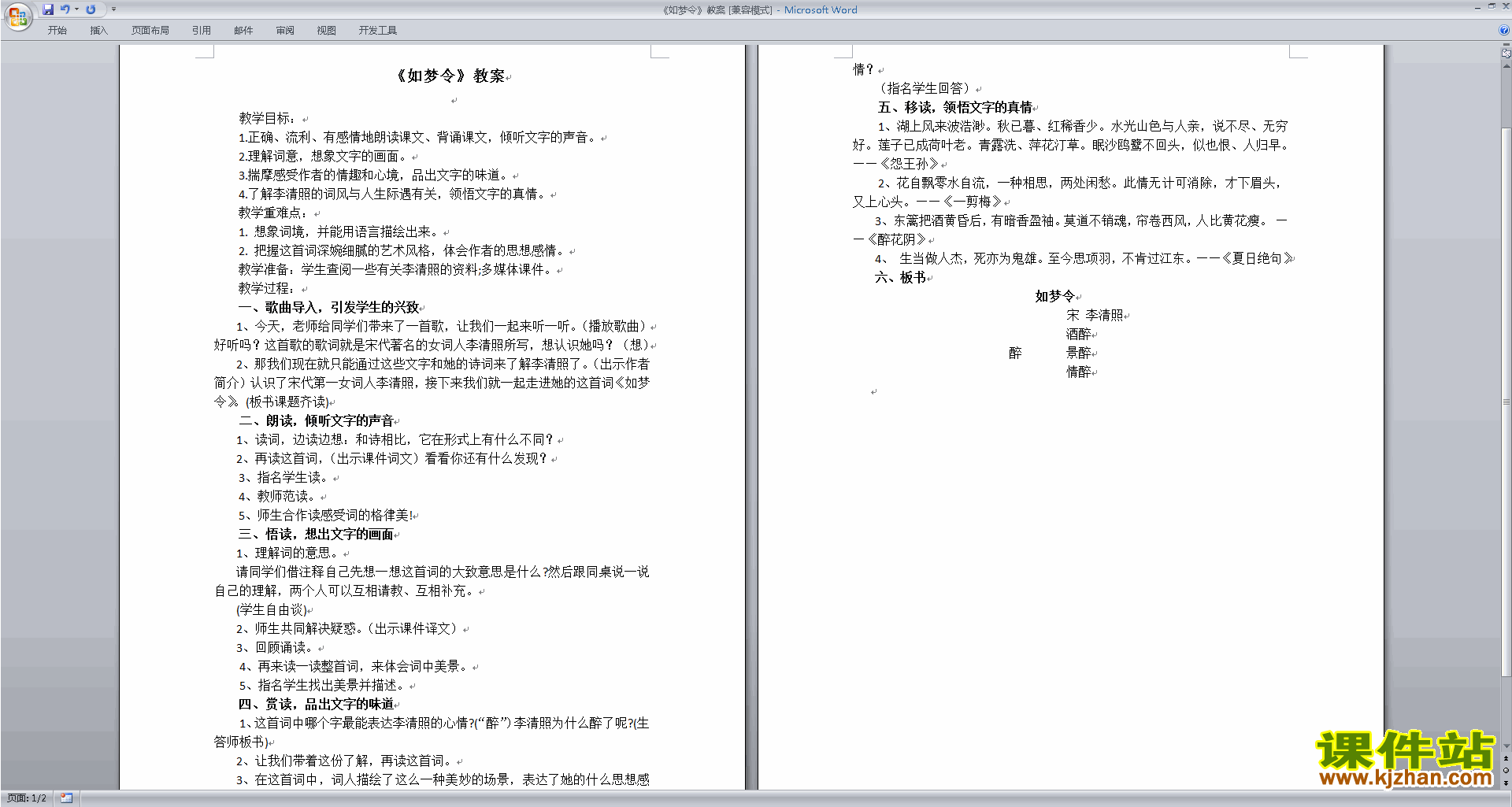Click the next page browse button

[x=1506, y=783]
